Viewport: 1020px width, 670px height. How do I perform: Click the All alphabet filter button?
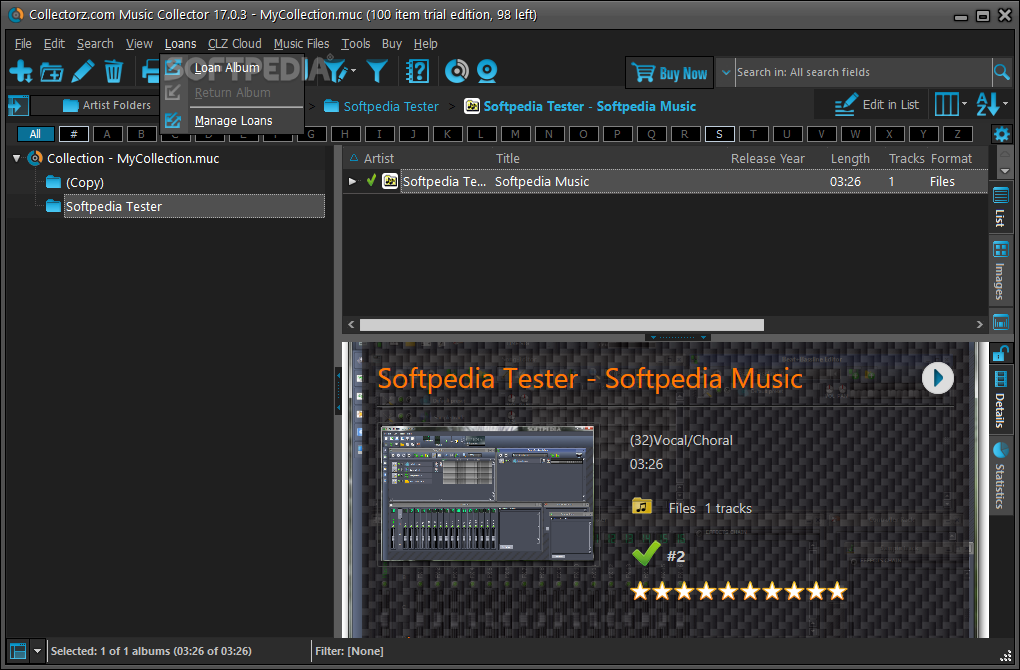35,134
